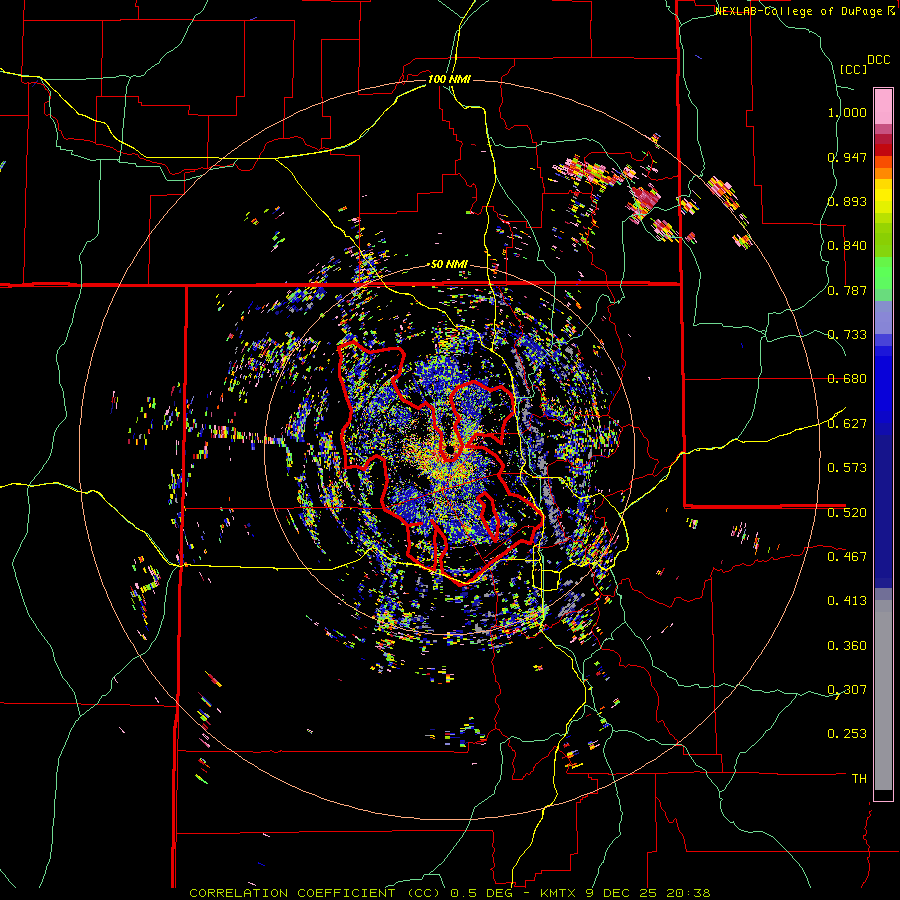Select the 0.893 legend value

tap(847, 201)
